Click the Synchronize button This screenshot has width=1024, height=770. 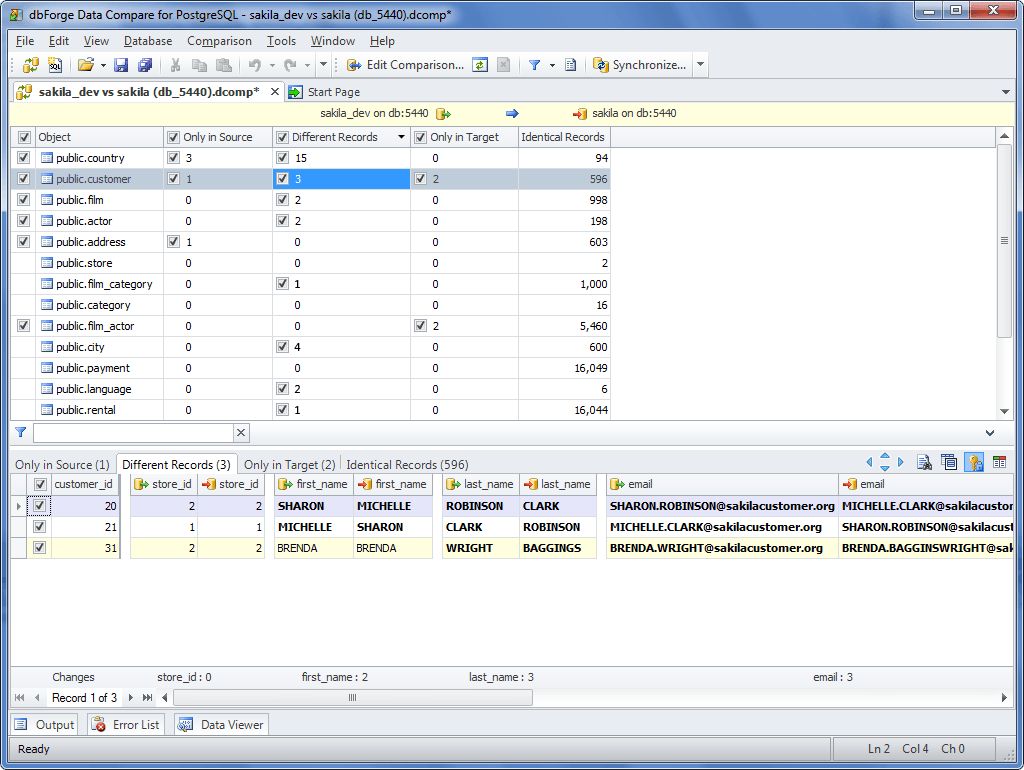point(640,65)
